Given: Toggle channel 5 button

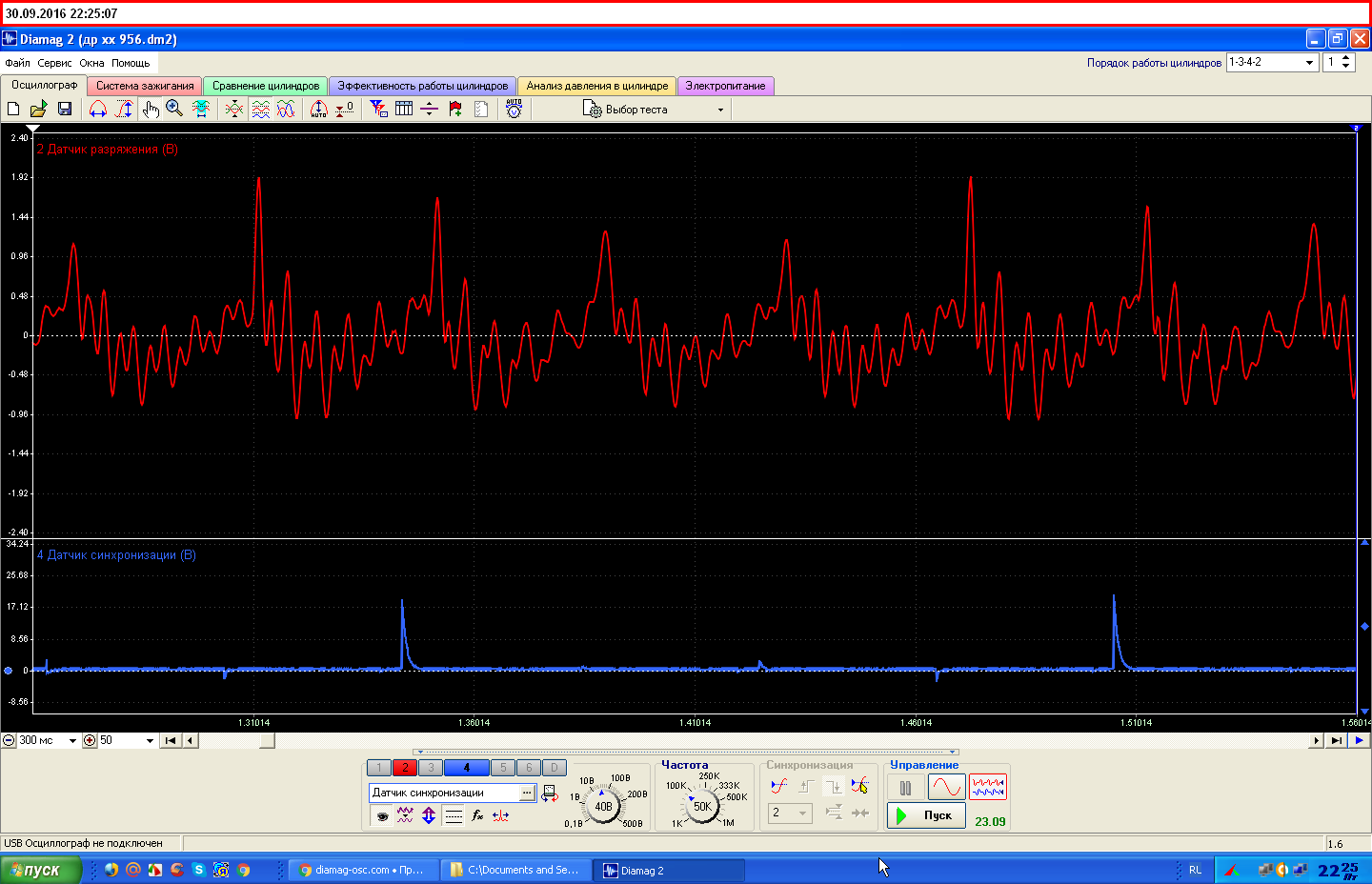Looking at the screenshot, I should [503, 768].
